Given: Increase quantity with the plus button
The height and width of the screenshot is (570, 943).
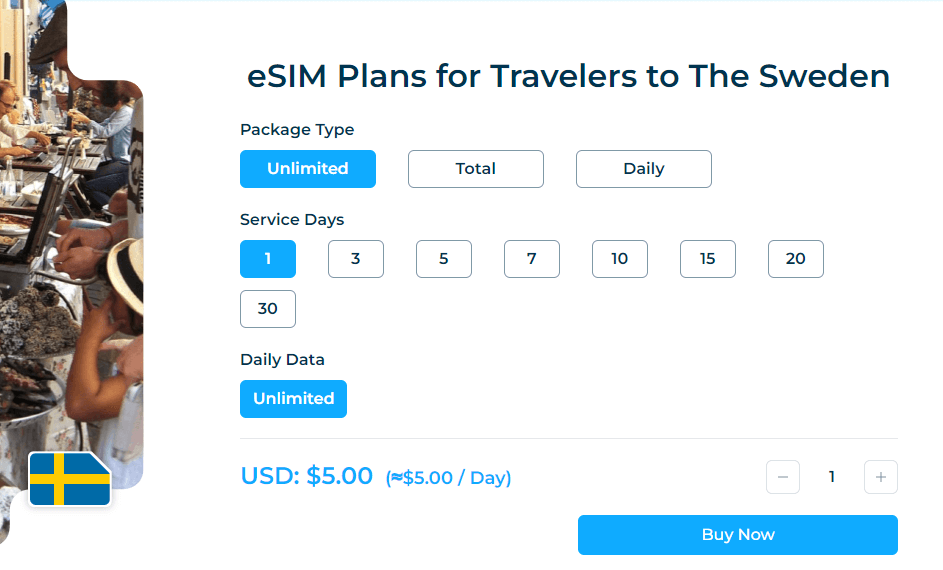Looking at the screenshot, I should [x=881, y=477].
